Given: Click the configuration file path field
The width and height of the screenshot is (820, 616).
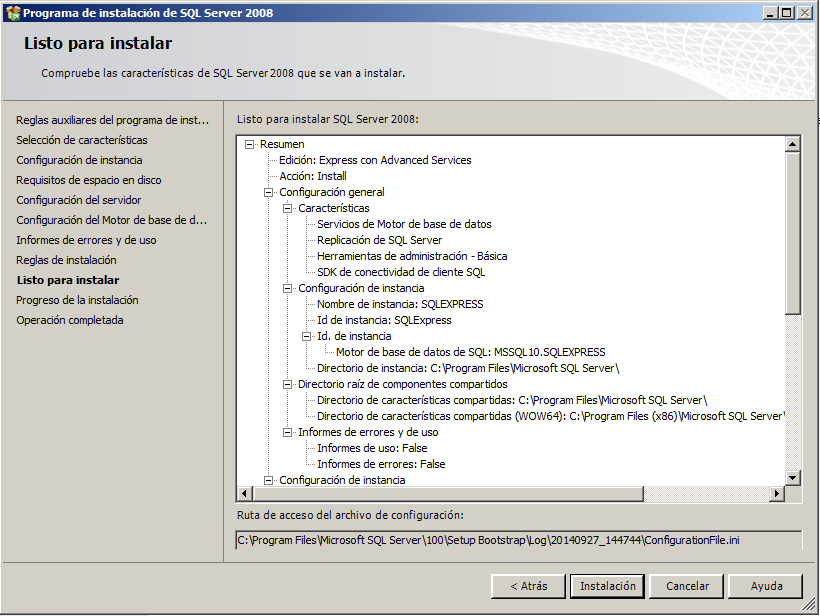Looking at the screenshot, I should pyautogui.click(x=518, y=540).
